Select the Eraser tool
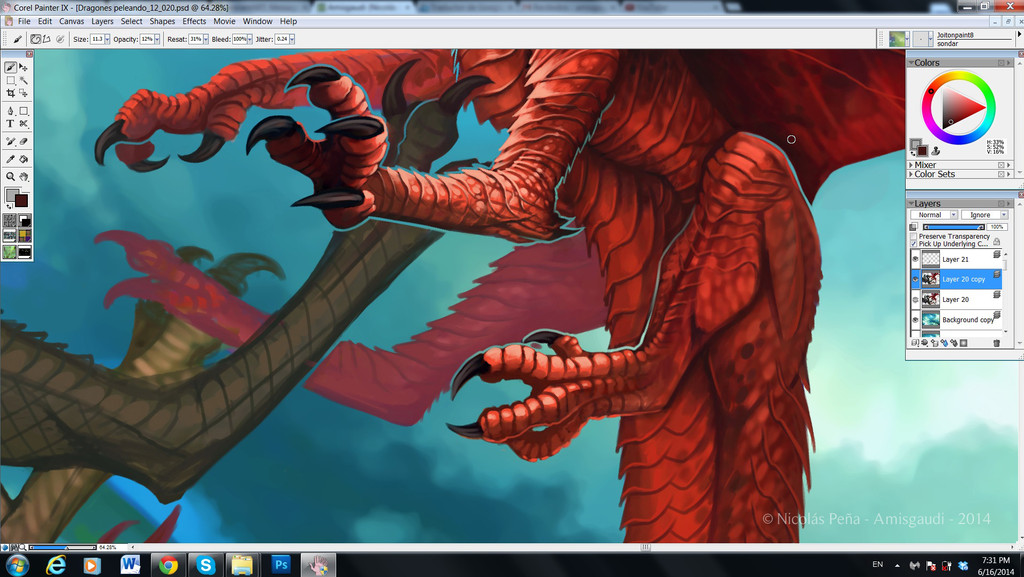 [x=24, y=141]
